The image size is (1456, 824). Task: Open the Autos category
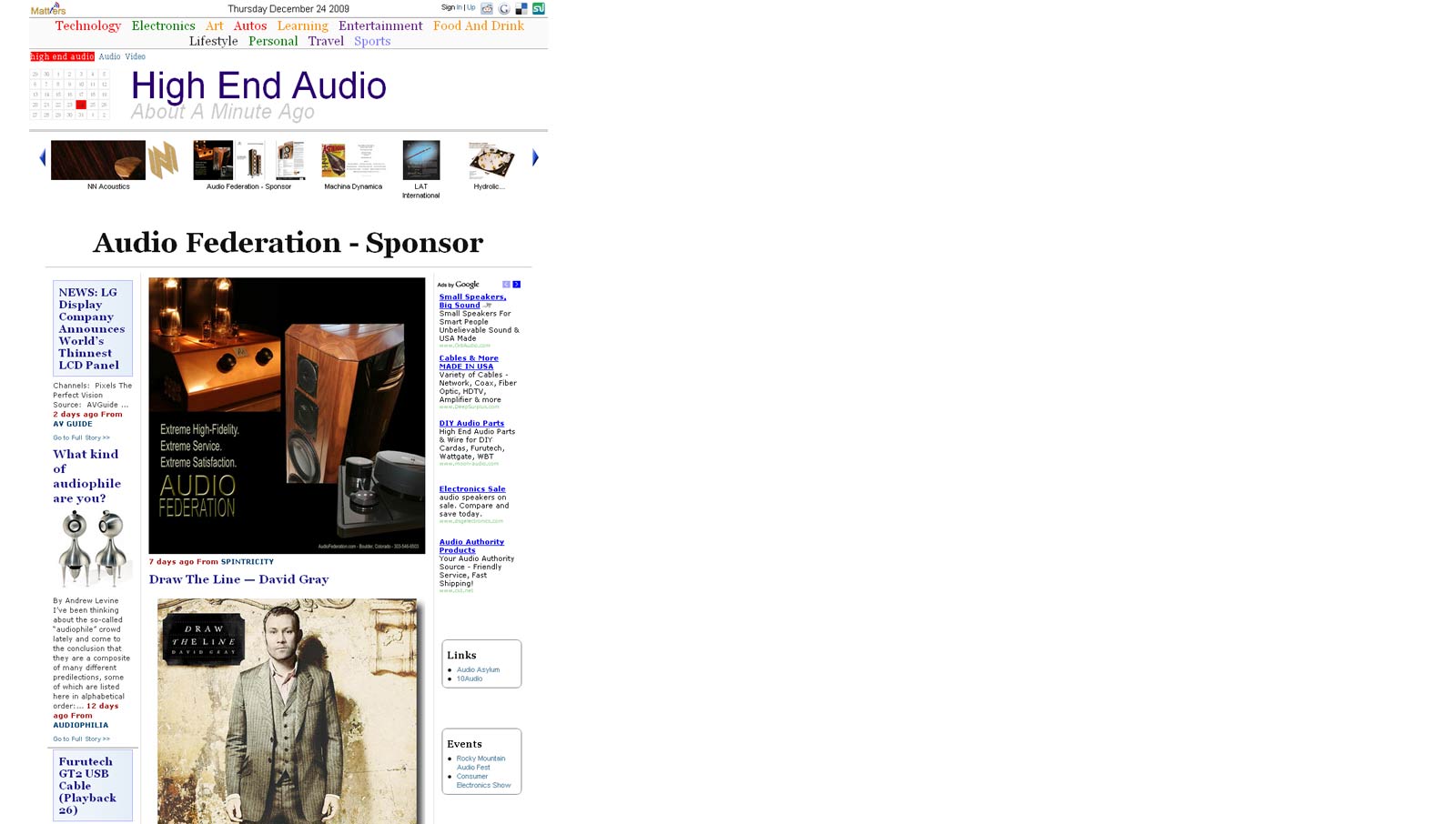pyautogui.click(x=250, y=25)
